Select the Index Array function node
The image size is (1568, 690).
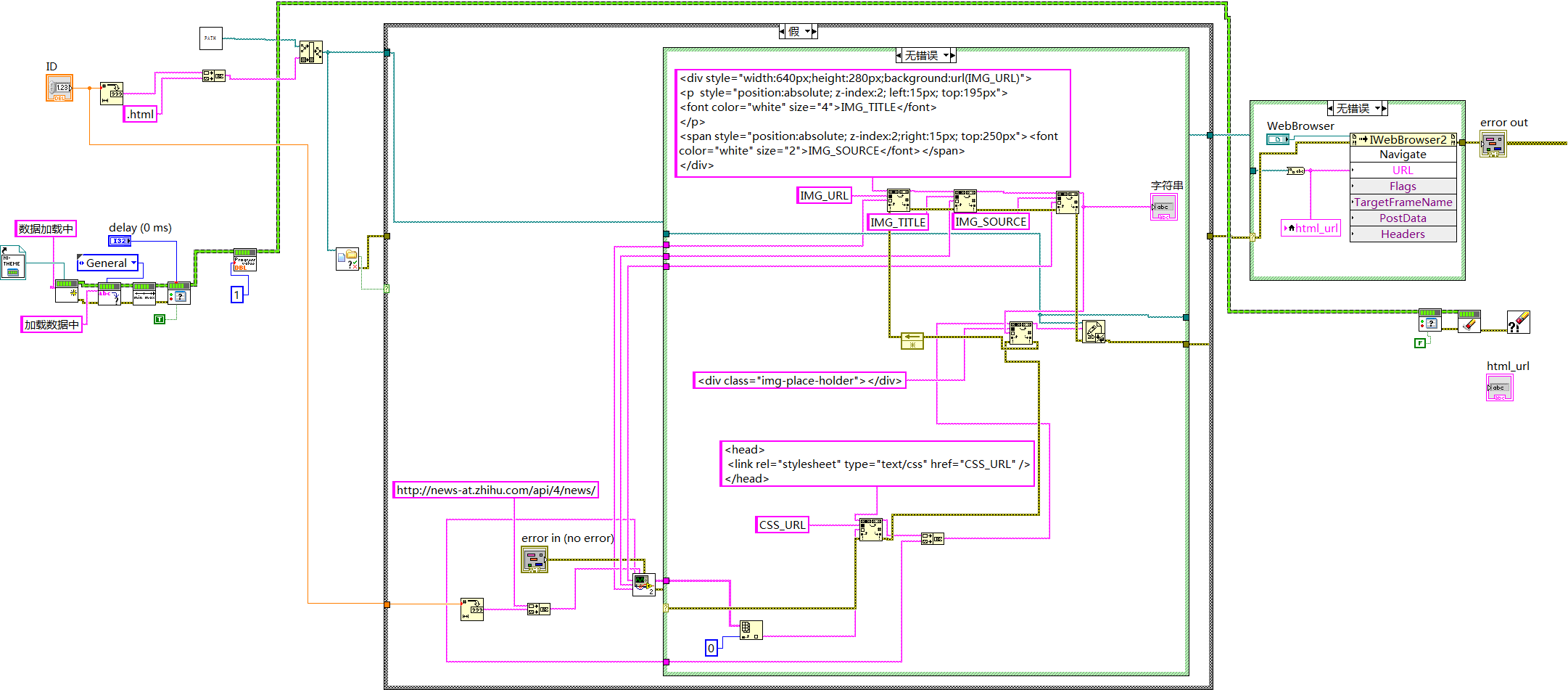pos(751,630)
